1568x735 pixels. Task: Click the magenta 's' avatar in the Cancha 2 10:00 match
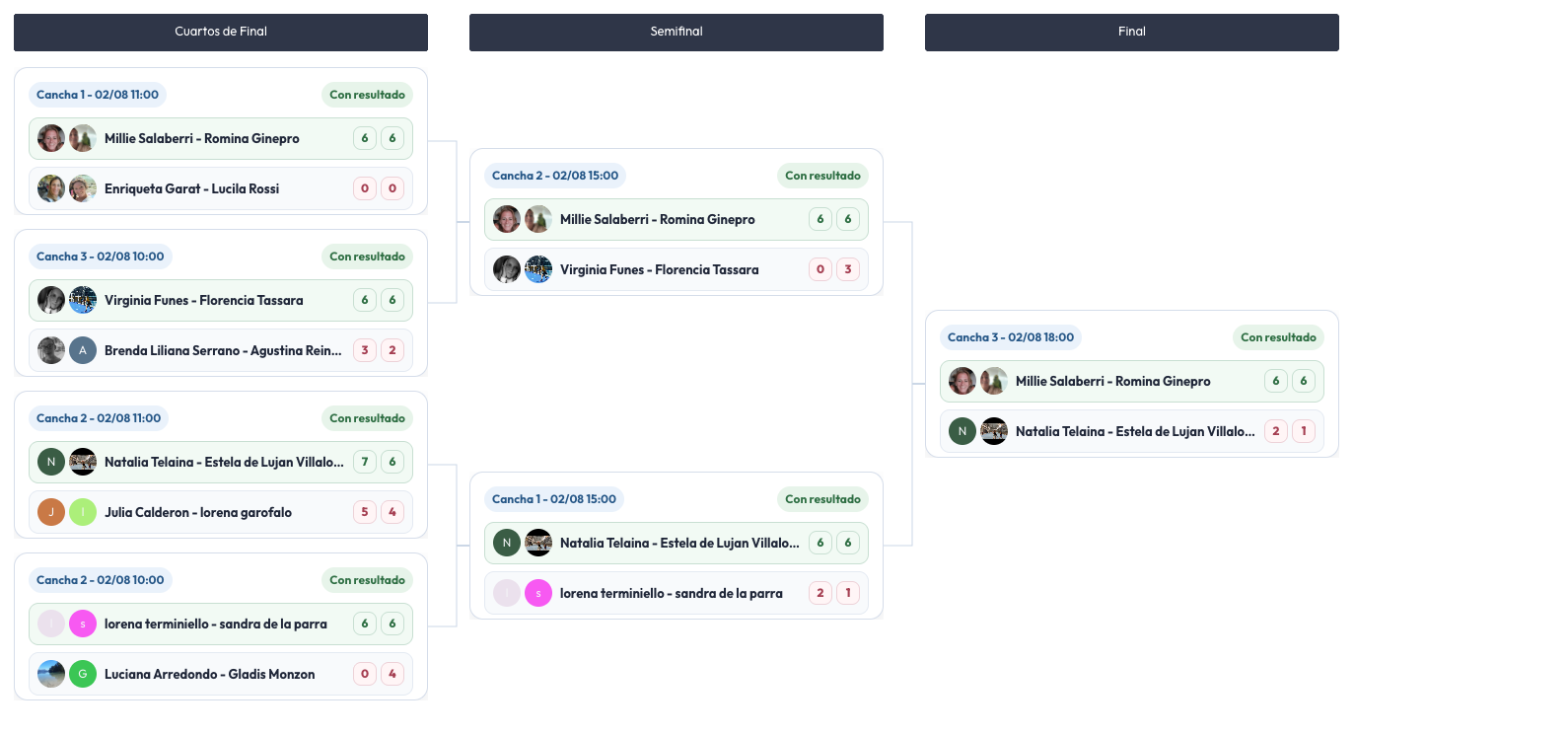(x=83, y=624)
